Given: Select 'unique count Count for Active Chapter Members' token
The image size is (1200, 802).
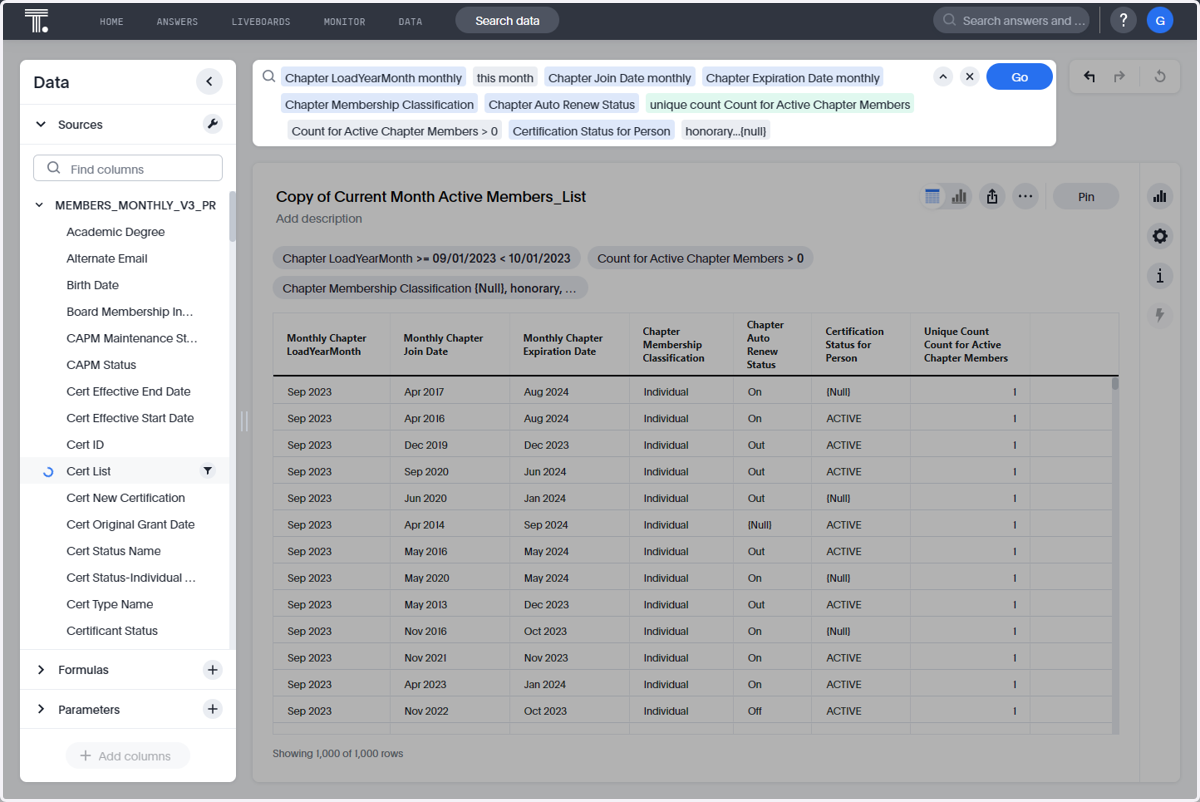Looking at the screenshot, I should tap(780, 104).
